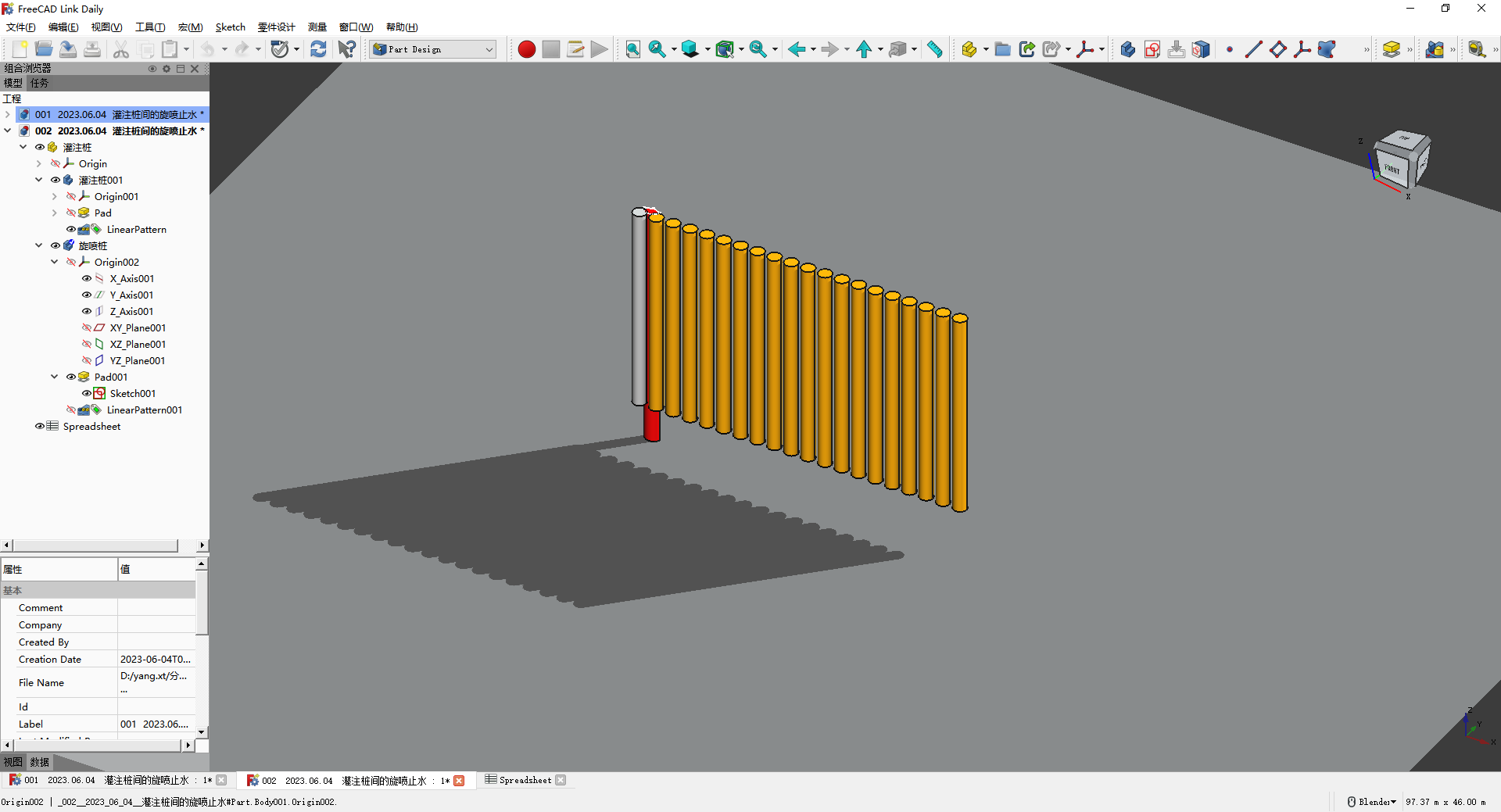Screen dimensions: 1501x812
Task: Show the hidden LinearPattern001 feature
Action: (x=71, y=410)
